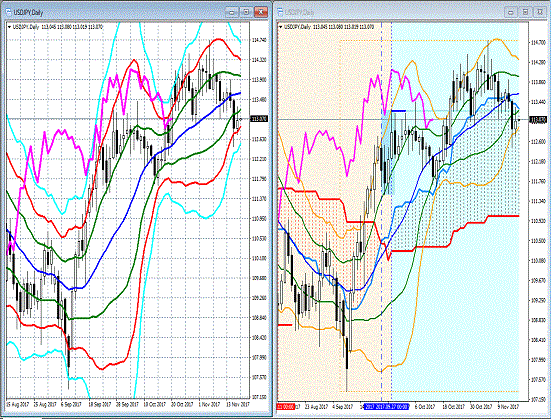Minimize the left USDJPY,Daily chart window
This screenshot has height=419, width=551.
pyautogui.click(x=232, y=12)
